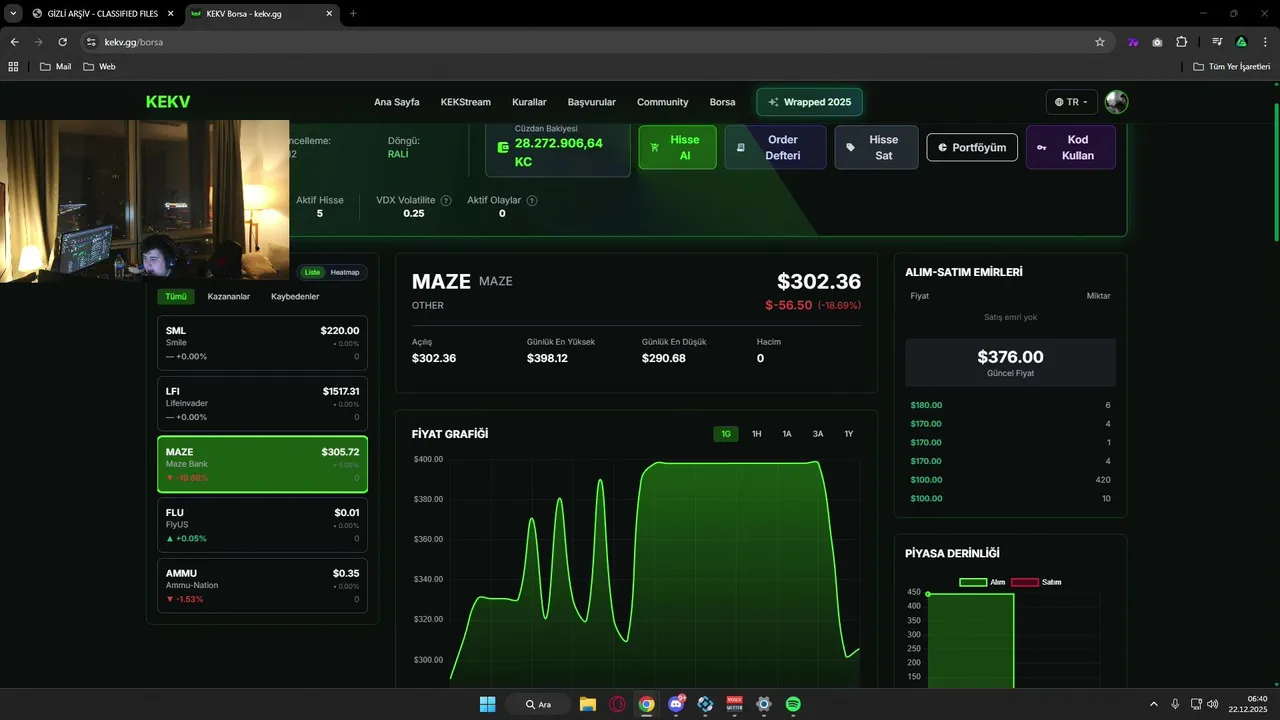Open Spotify from the taskbar
This screenshot has height=720, width=1280.
(x=793, y=704)
